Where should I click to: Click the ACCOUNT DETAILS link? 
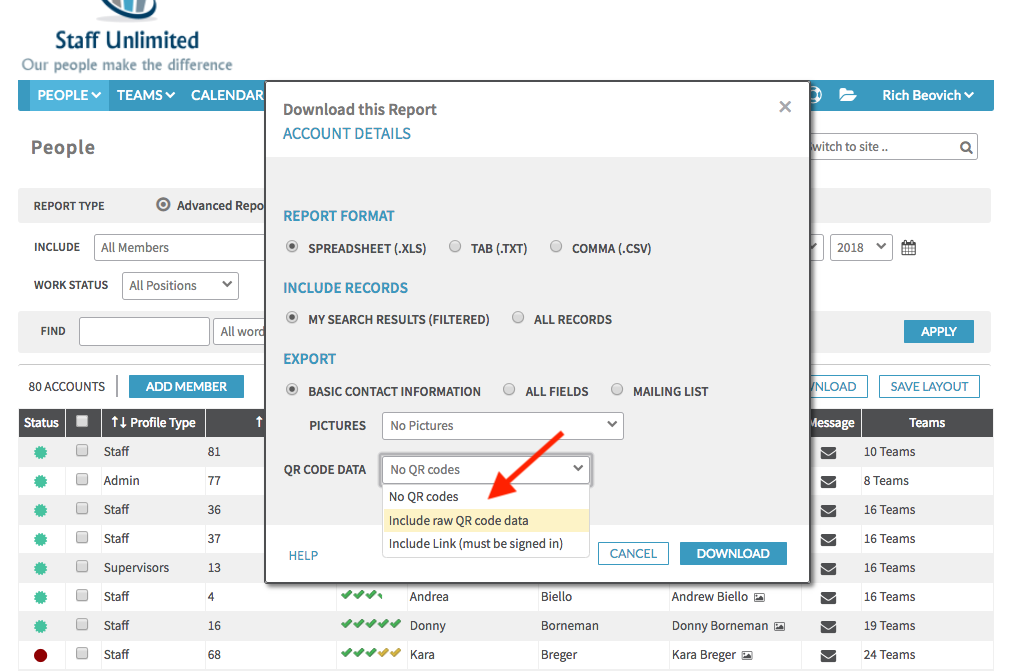pos(347,134)
